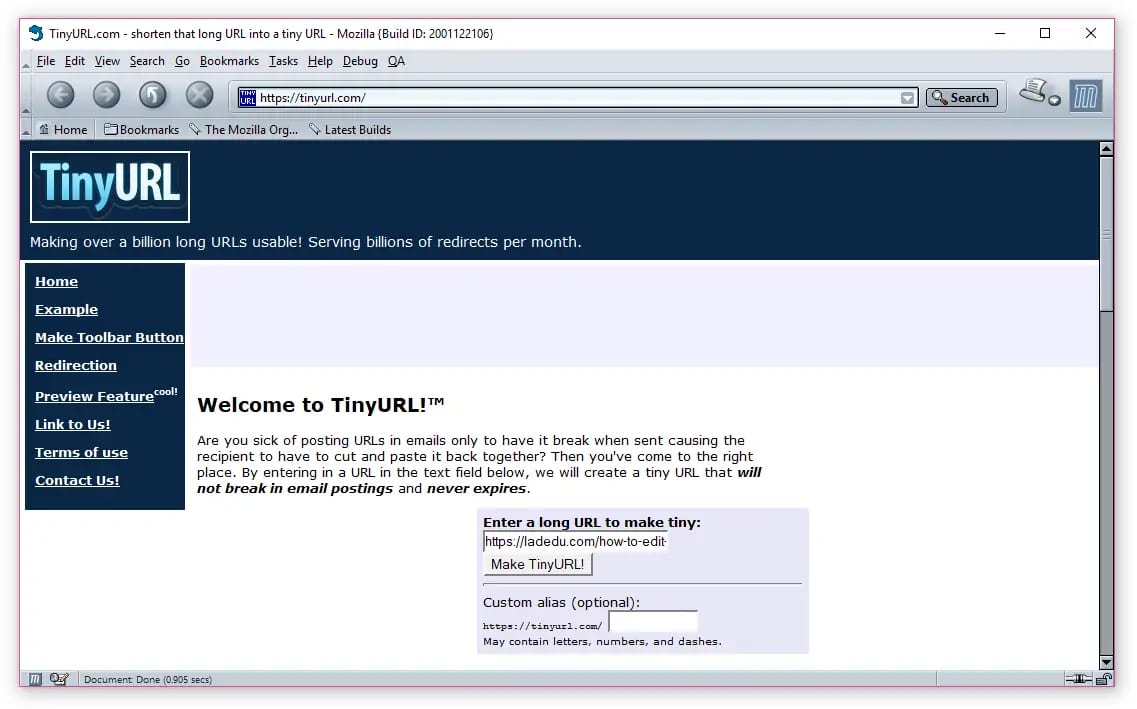
Task: Click the Home link in sidebar
Action: [57, 281]
